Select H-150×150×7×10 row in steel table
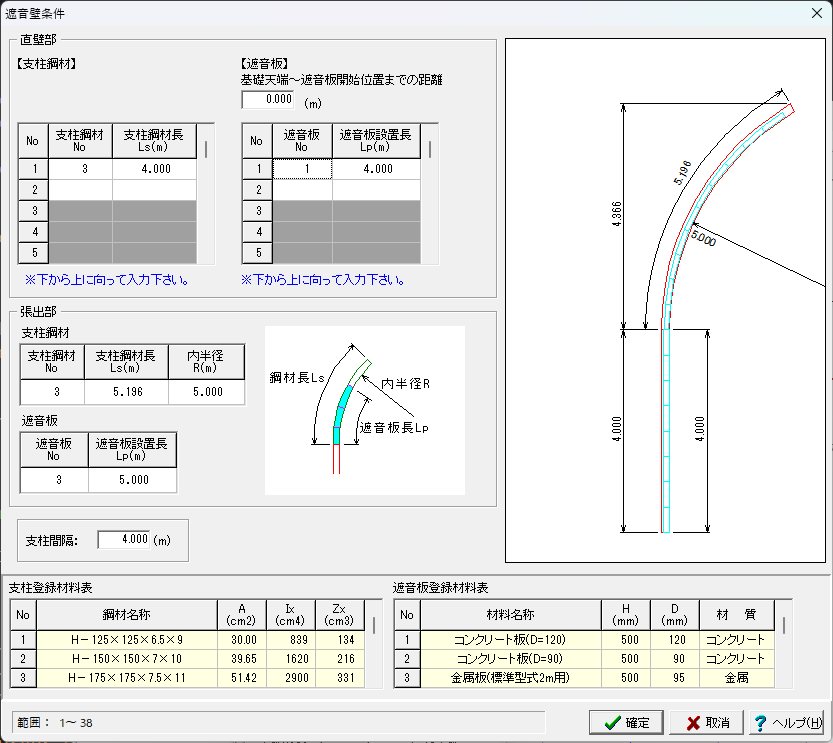Screen dimensions: 833x743 126,659
